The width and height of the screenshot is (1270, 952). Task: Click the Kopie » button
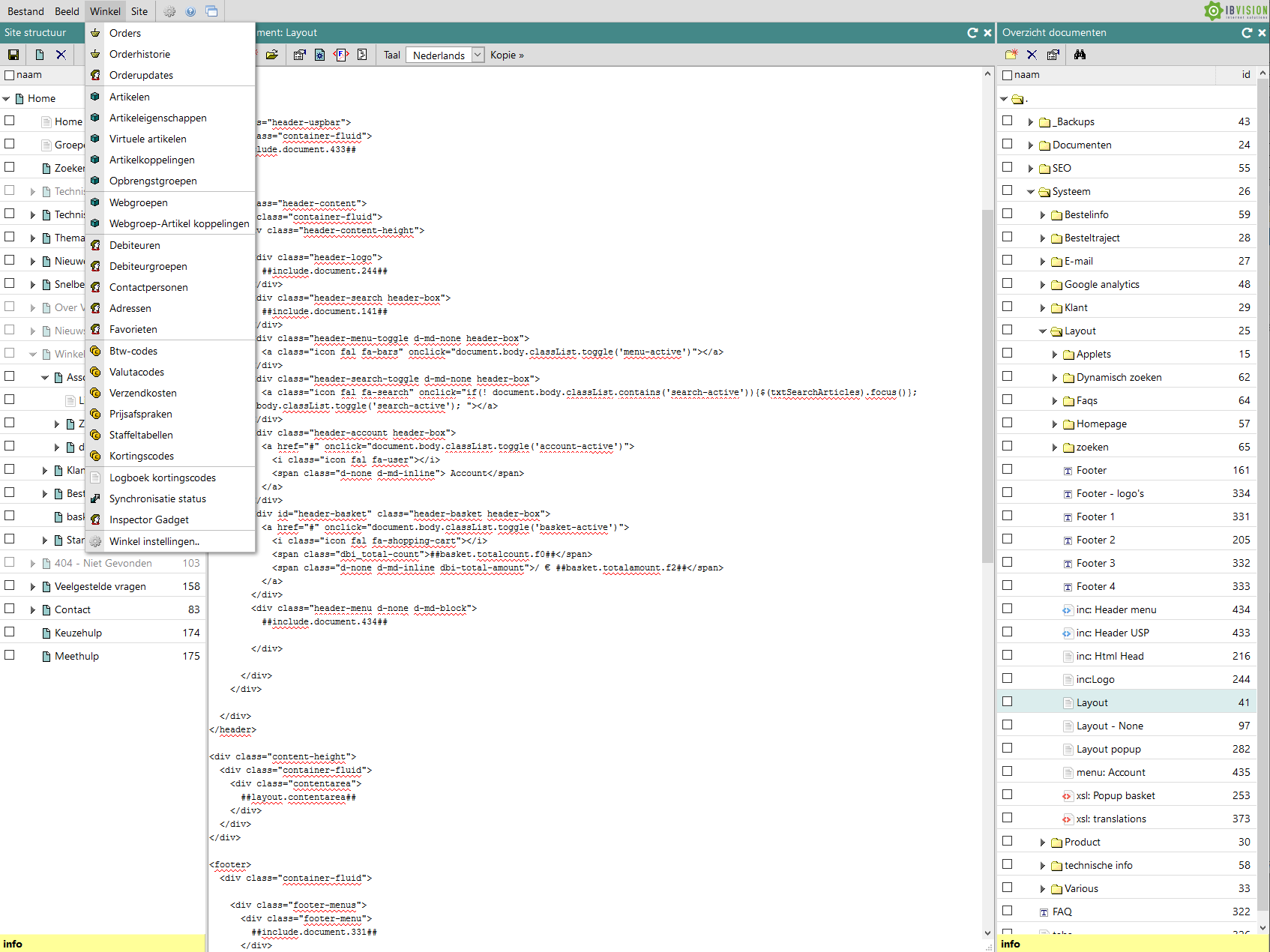507,55
